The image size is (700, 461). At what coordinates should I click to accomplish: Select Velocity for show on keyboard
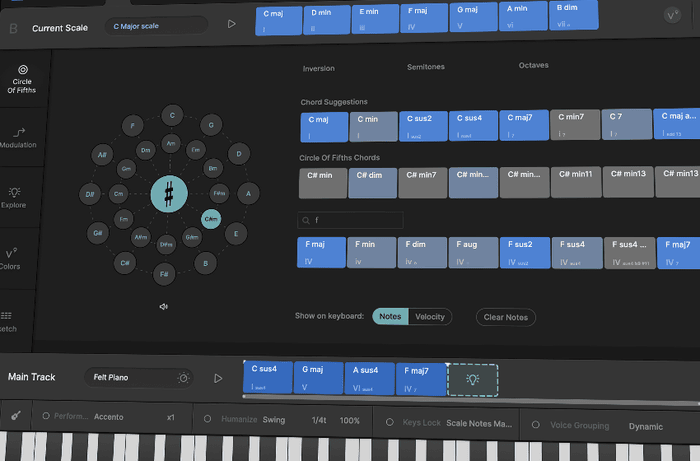pos(430,316)
